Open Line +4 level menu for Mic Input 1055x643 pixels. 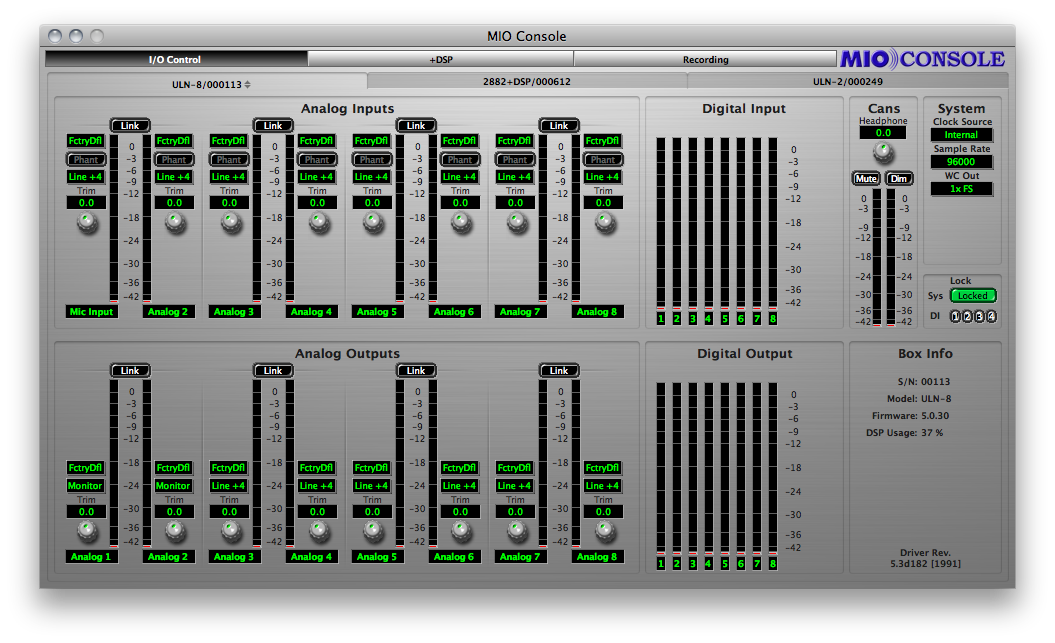tap(85, 177)
